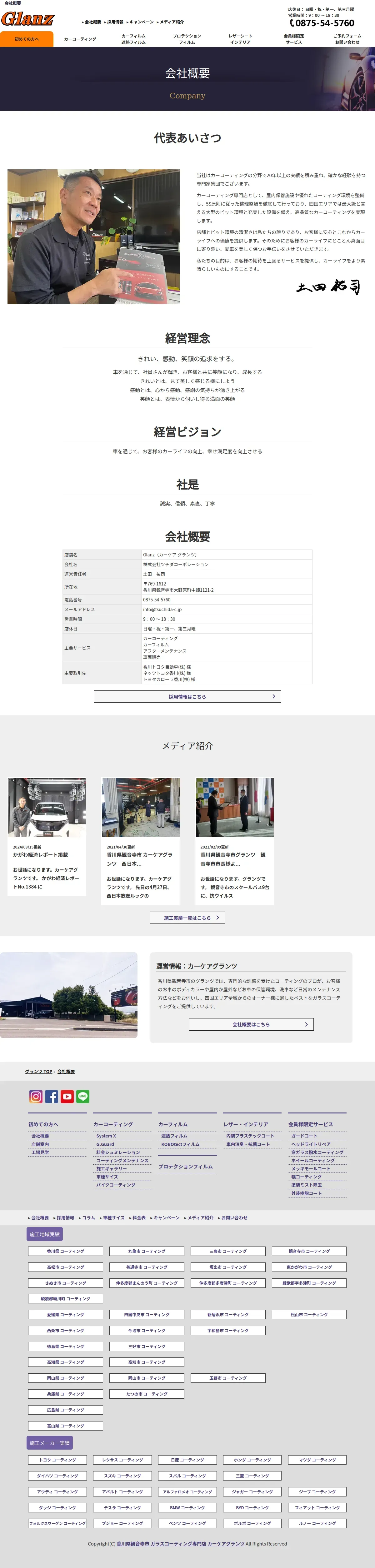The height and width of the screenshot is (1568, 375).
Task: Click the 施工実績一覧はこちら button
Action: [187, 917]
